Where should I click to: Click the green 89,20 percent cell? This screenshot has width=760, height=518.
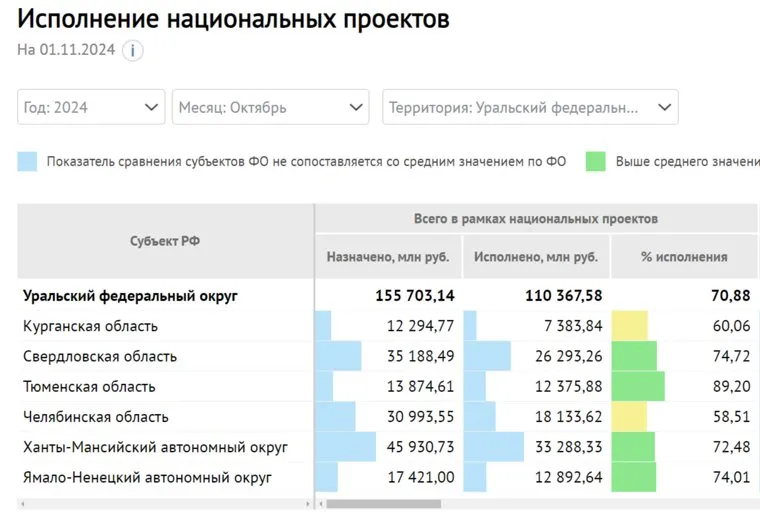684,387
